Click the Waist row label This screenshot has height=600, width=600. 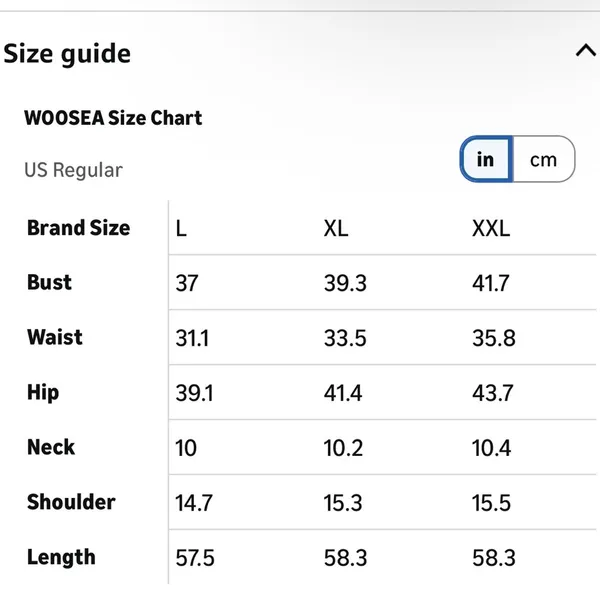pyautogui.click(x=55, y=337)
